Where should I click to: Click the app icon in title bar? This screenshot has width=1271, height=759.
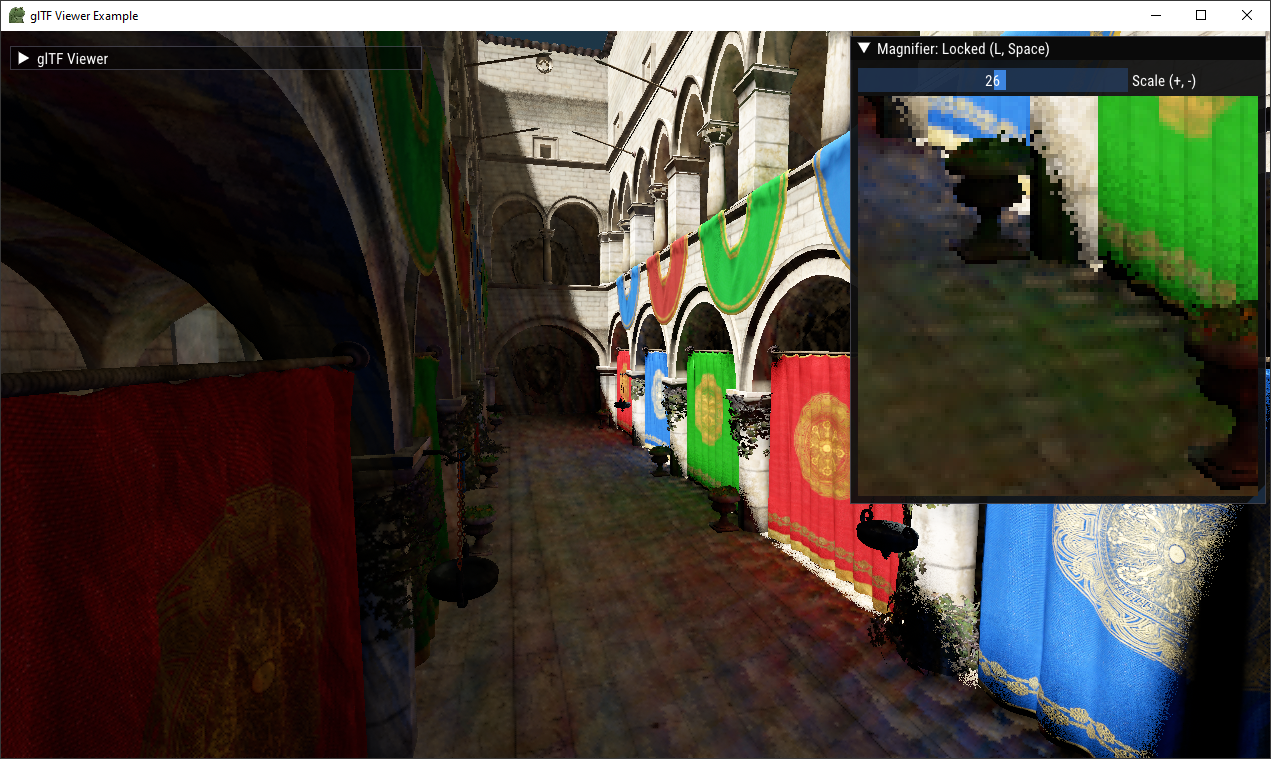click(17, 15)
